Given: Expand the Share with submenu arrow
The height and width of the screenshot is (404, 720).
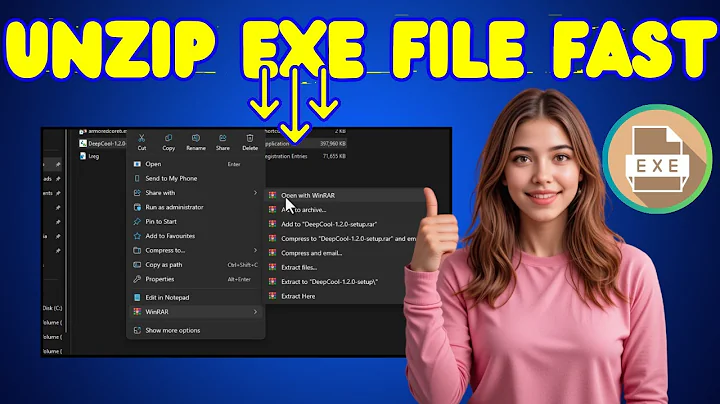Looking at the screenshot, I should point(255,193).
